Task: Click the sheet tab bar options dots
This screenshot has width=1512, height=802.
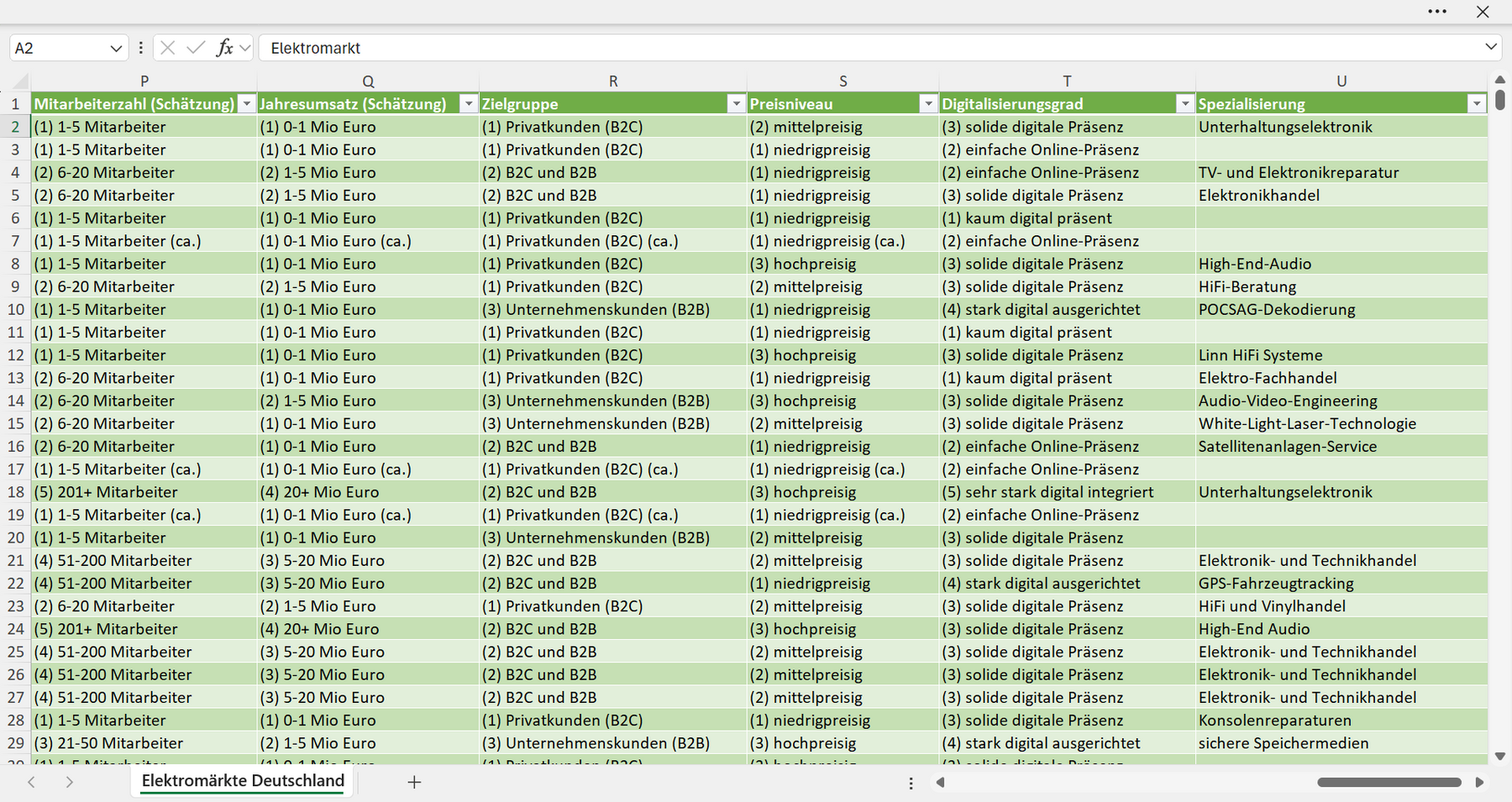Action: click(x=911, y=783)
